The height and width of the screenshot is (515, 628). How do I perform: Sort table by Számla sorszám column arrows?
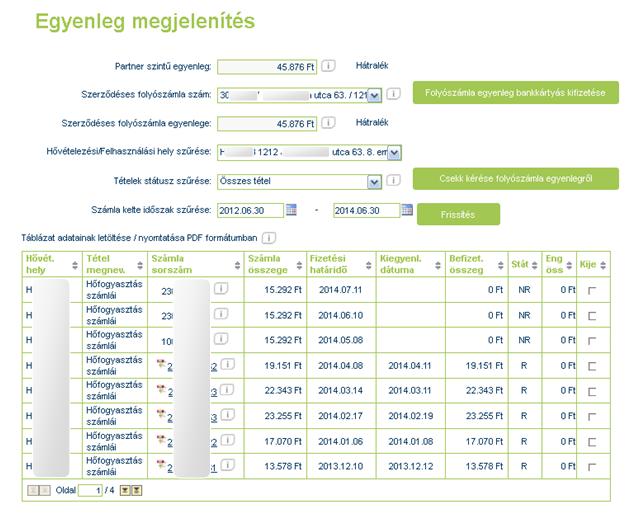[x=238, y=265]
